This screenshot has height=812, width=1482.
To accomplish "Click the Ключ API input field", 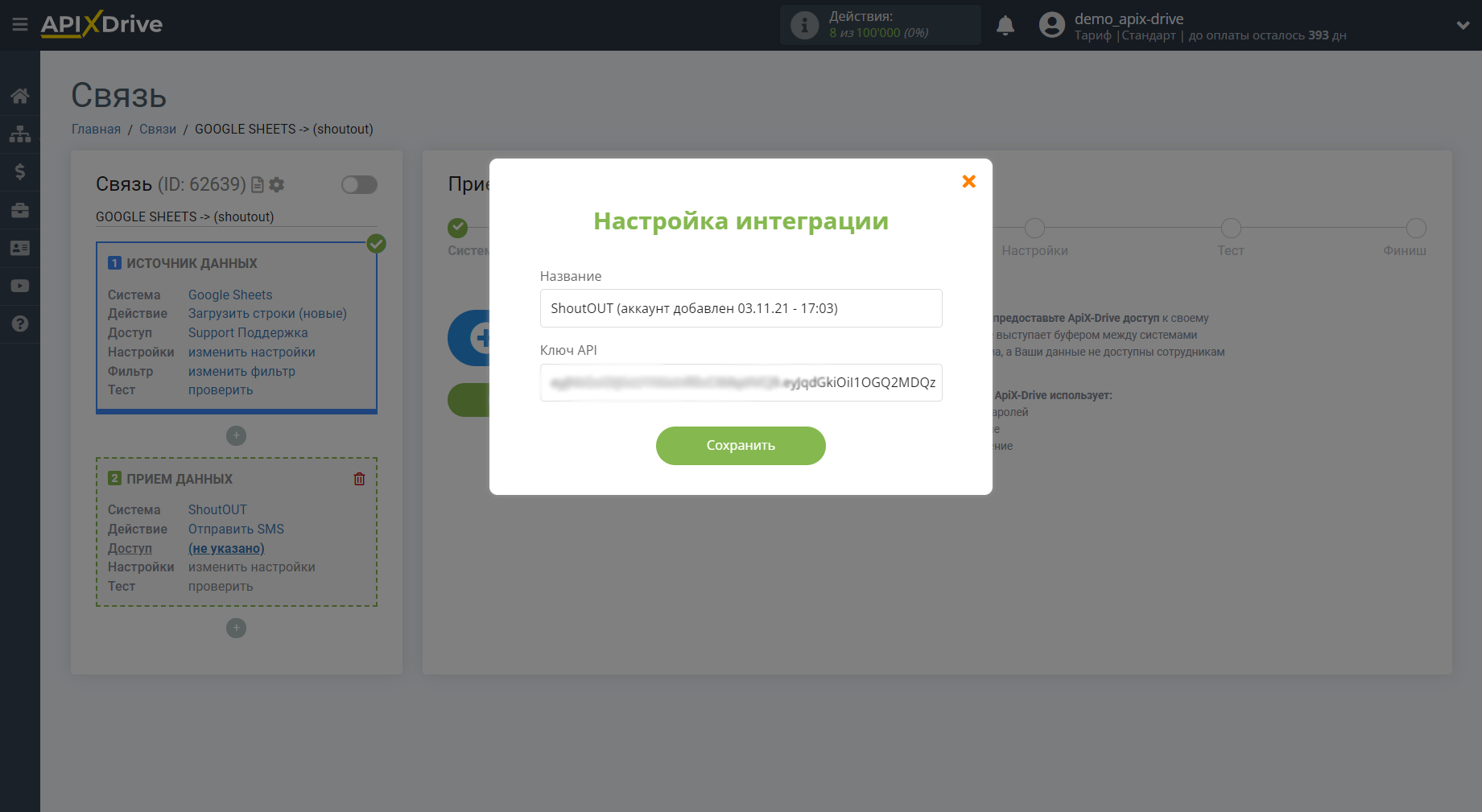I will pos(741,382).
